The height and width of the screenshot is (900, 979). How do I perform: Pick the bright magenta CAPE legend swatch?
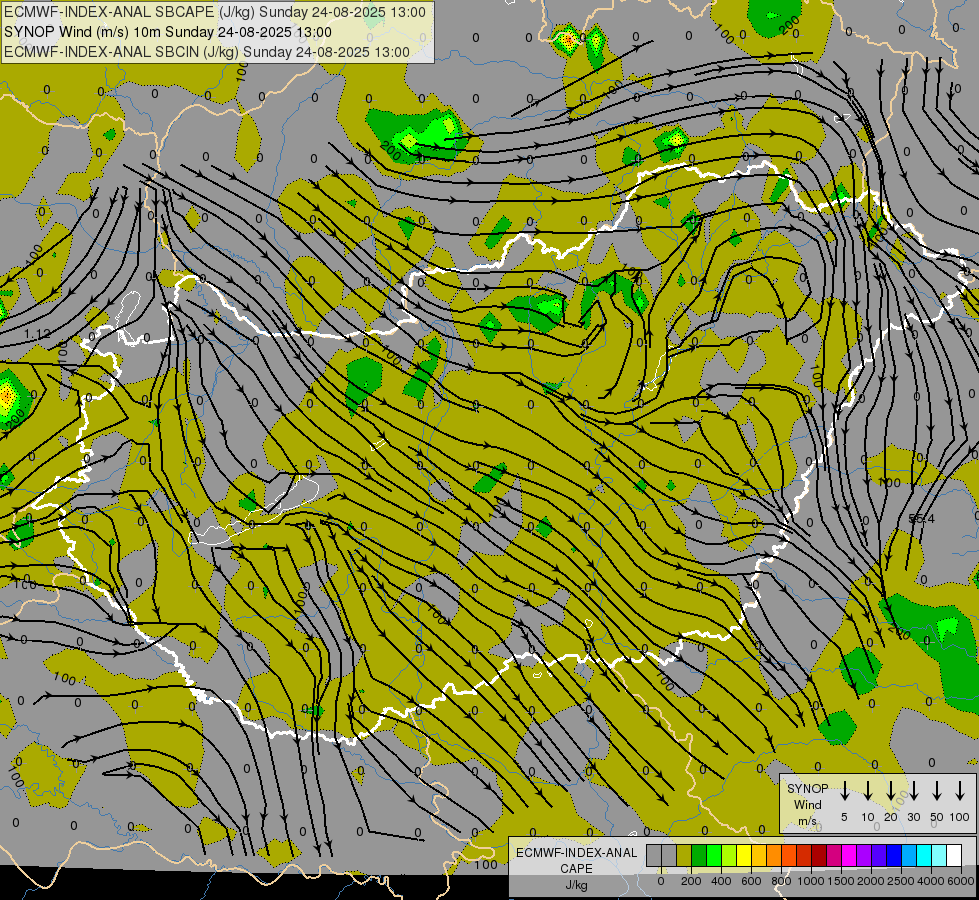[x=849, y=855]
